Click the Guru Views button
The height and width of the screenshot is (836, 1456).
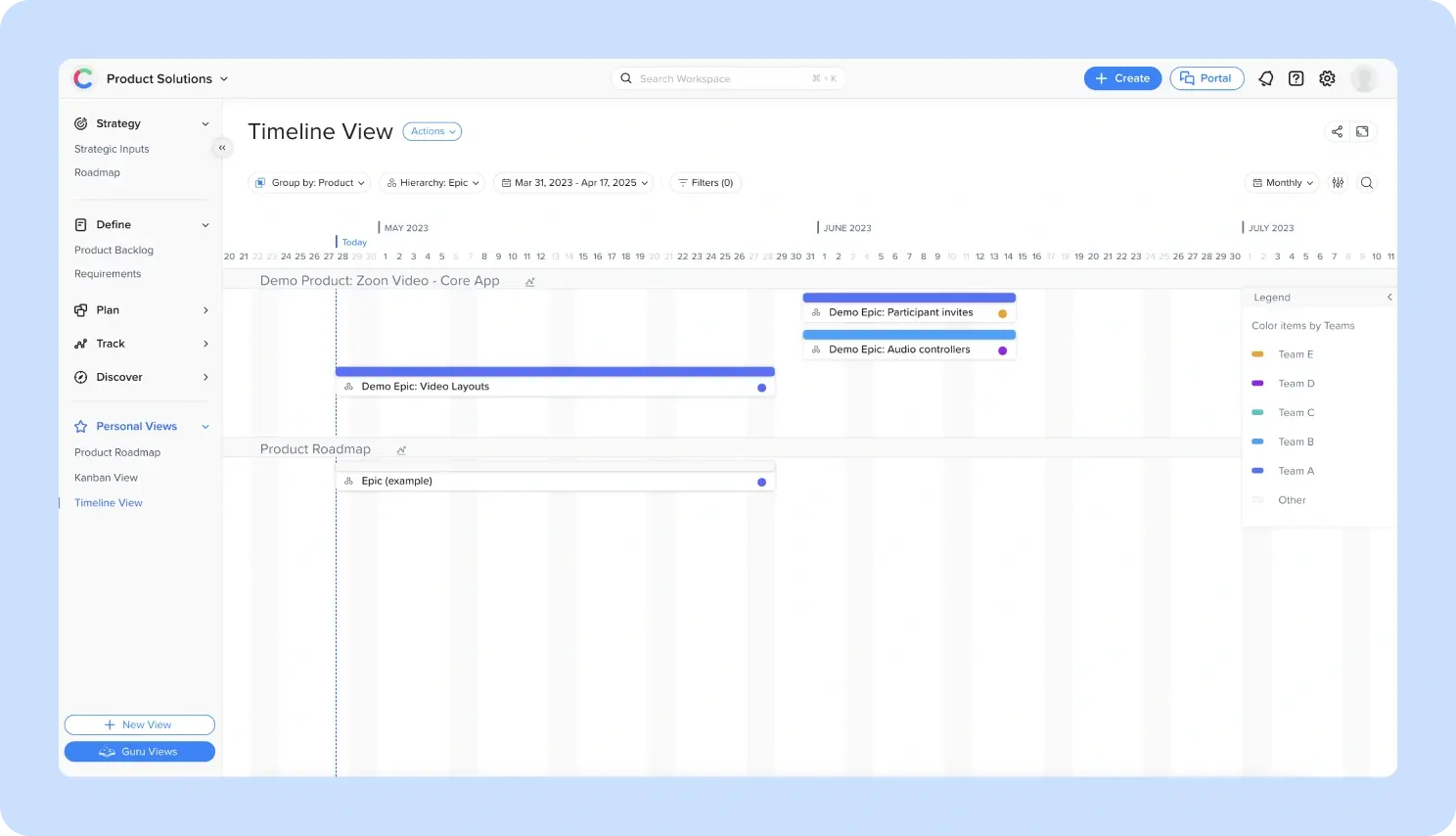point(140,752)
